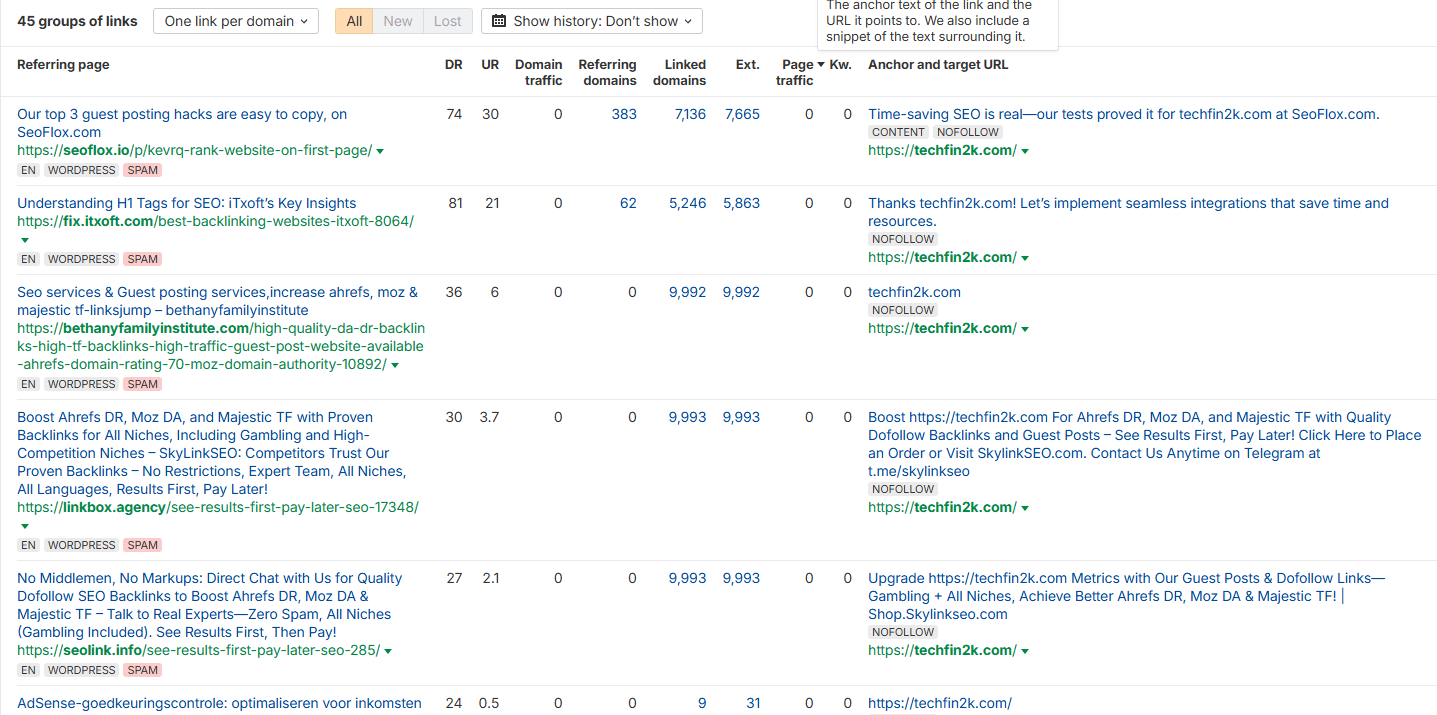Click linked domains value 9,992

[x=687, y=292]
